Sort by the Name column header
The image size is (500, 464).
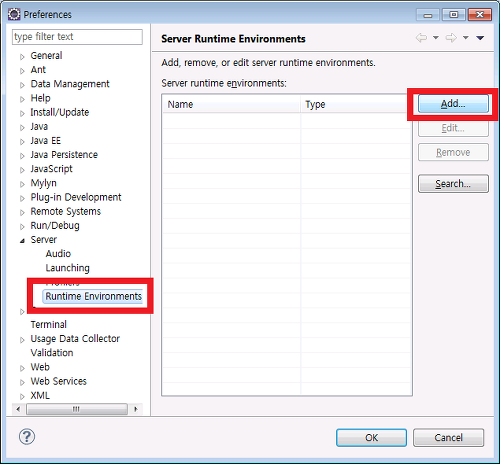click(x=232, y=104)
